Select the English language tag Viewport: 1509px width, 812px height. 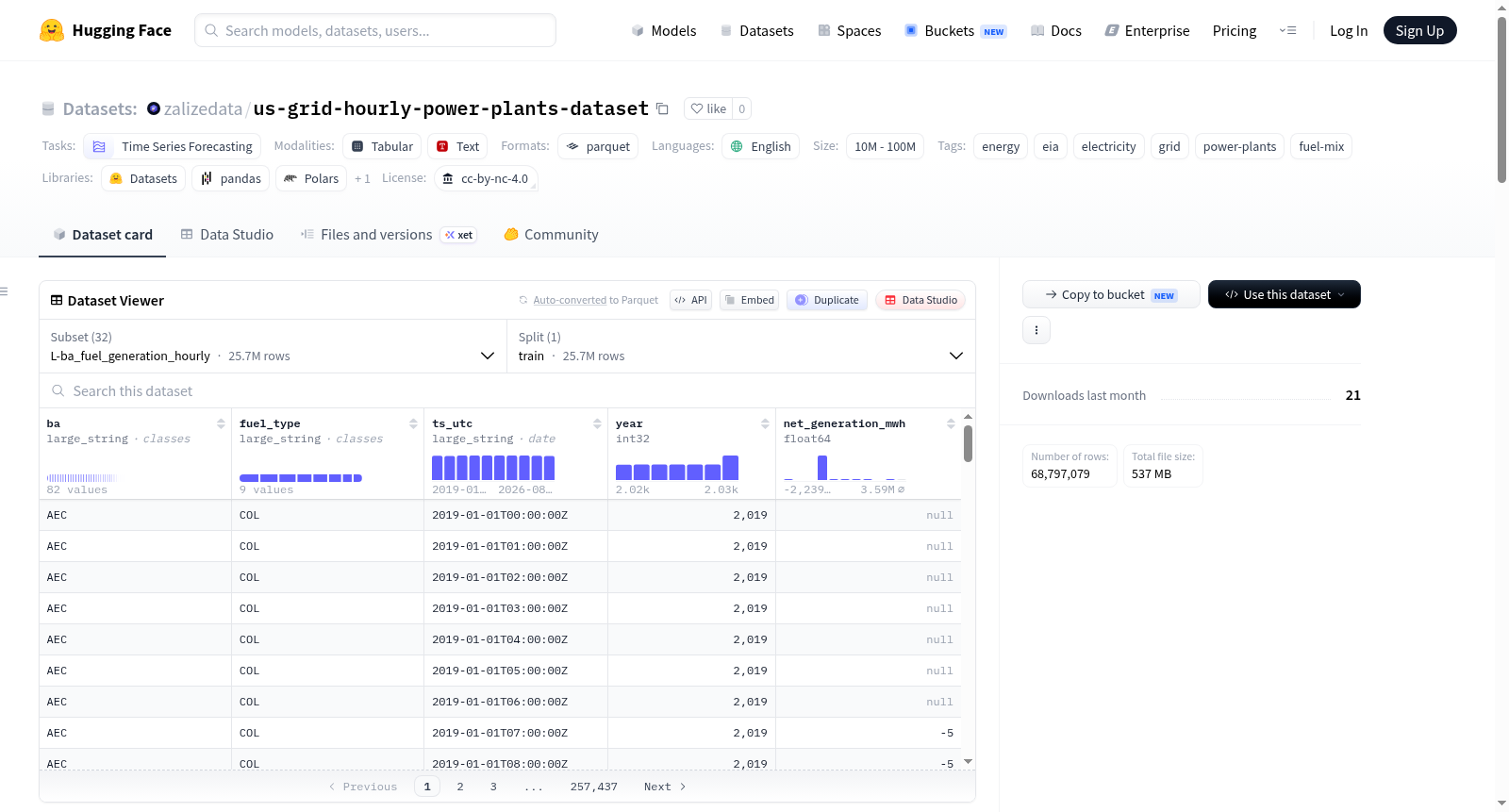tap(760, 146)
